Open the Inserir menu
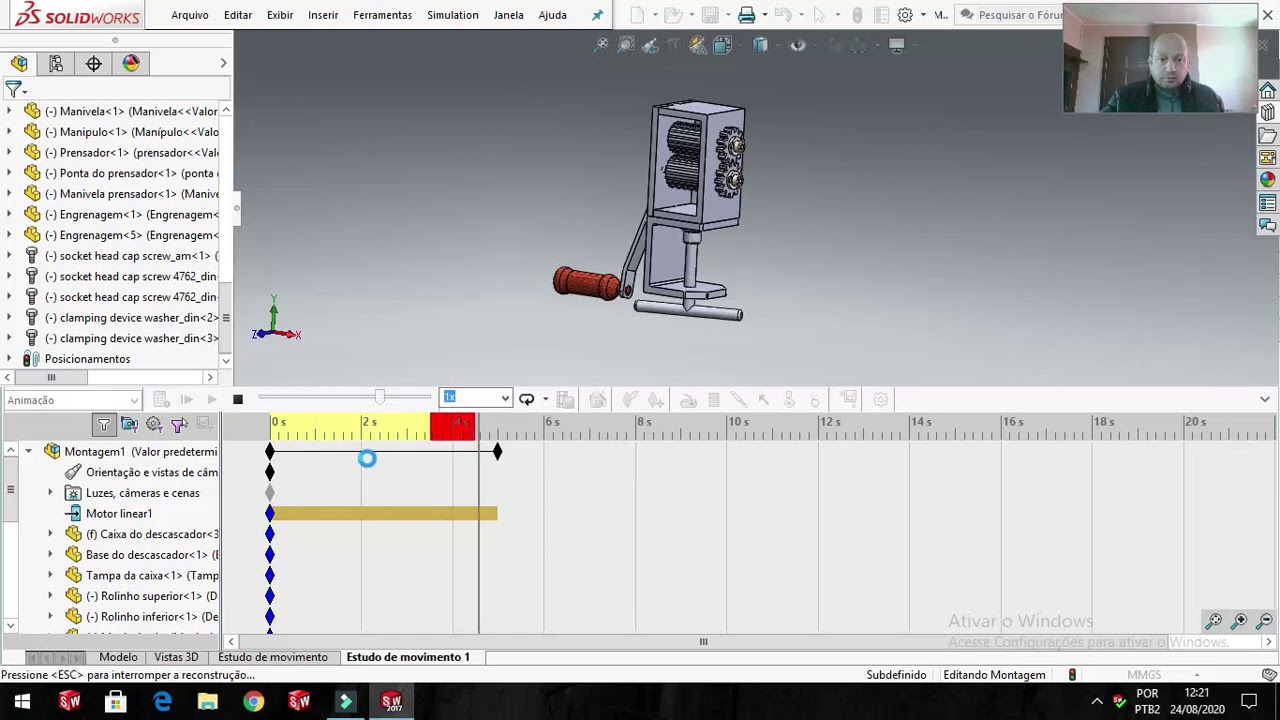Image resolution: width=1280 pixels, height=720 pixels. [x=323, y=15]
